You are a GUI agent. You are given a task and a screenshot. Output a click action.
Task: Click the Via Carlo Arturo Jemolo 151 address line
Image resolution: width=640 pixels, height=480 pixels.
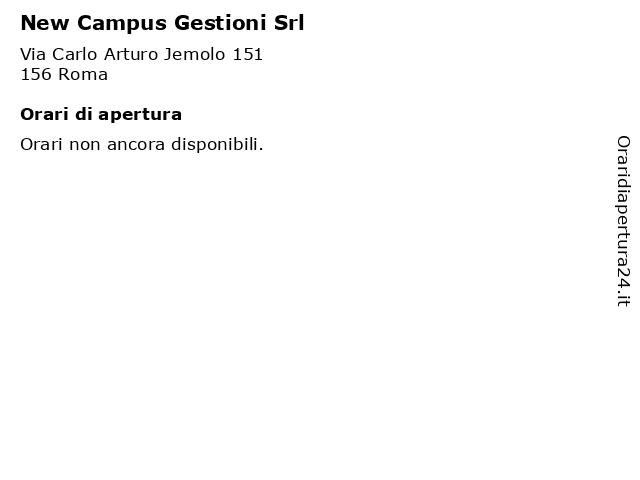coord(141,54)
